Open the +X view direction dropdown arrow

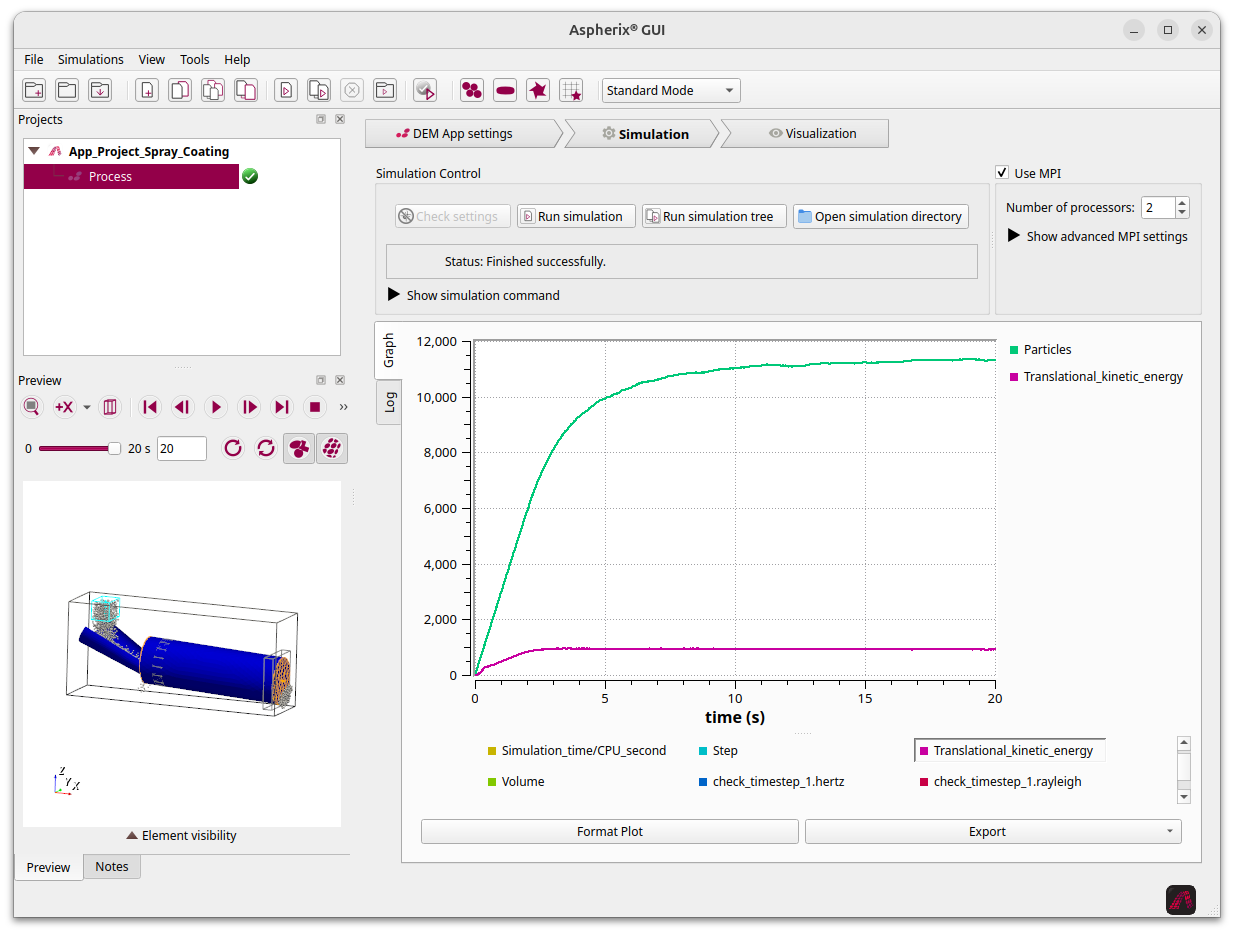pyautogui.click(x=87, y=407)
